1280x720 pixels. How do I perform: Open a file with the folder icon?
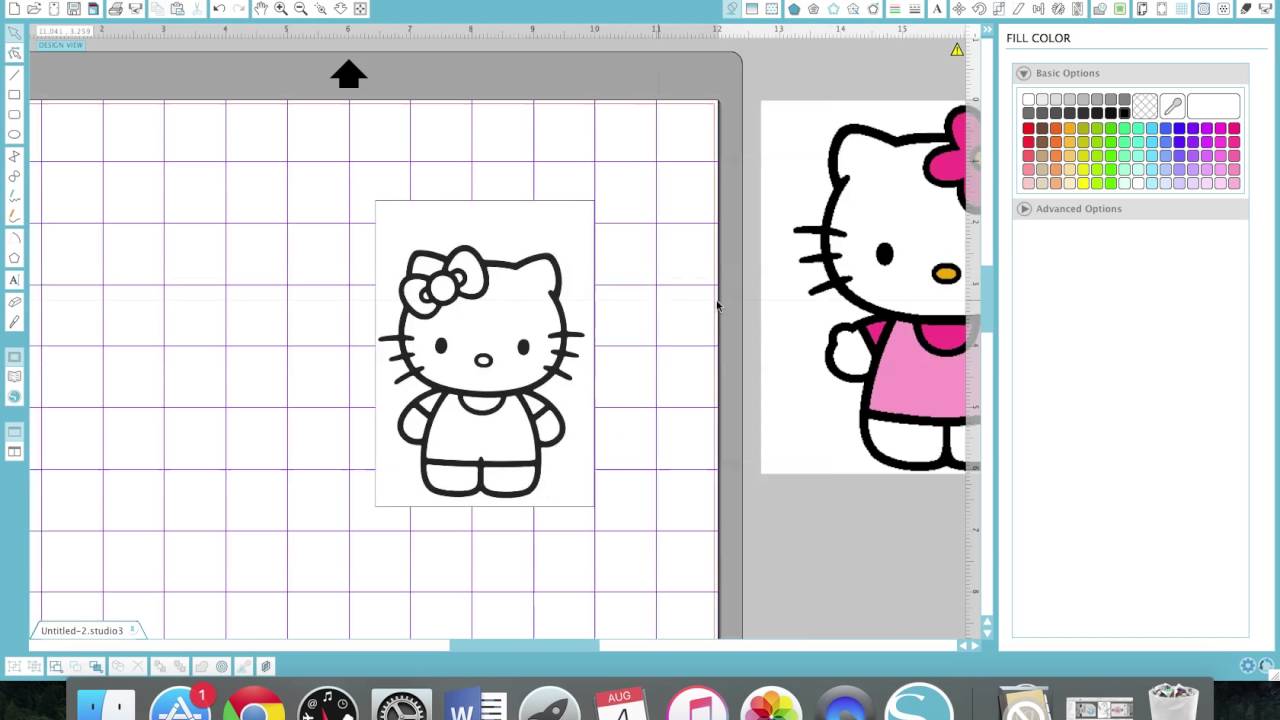pyautogui.click(x=34, y=9)
